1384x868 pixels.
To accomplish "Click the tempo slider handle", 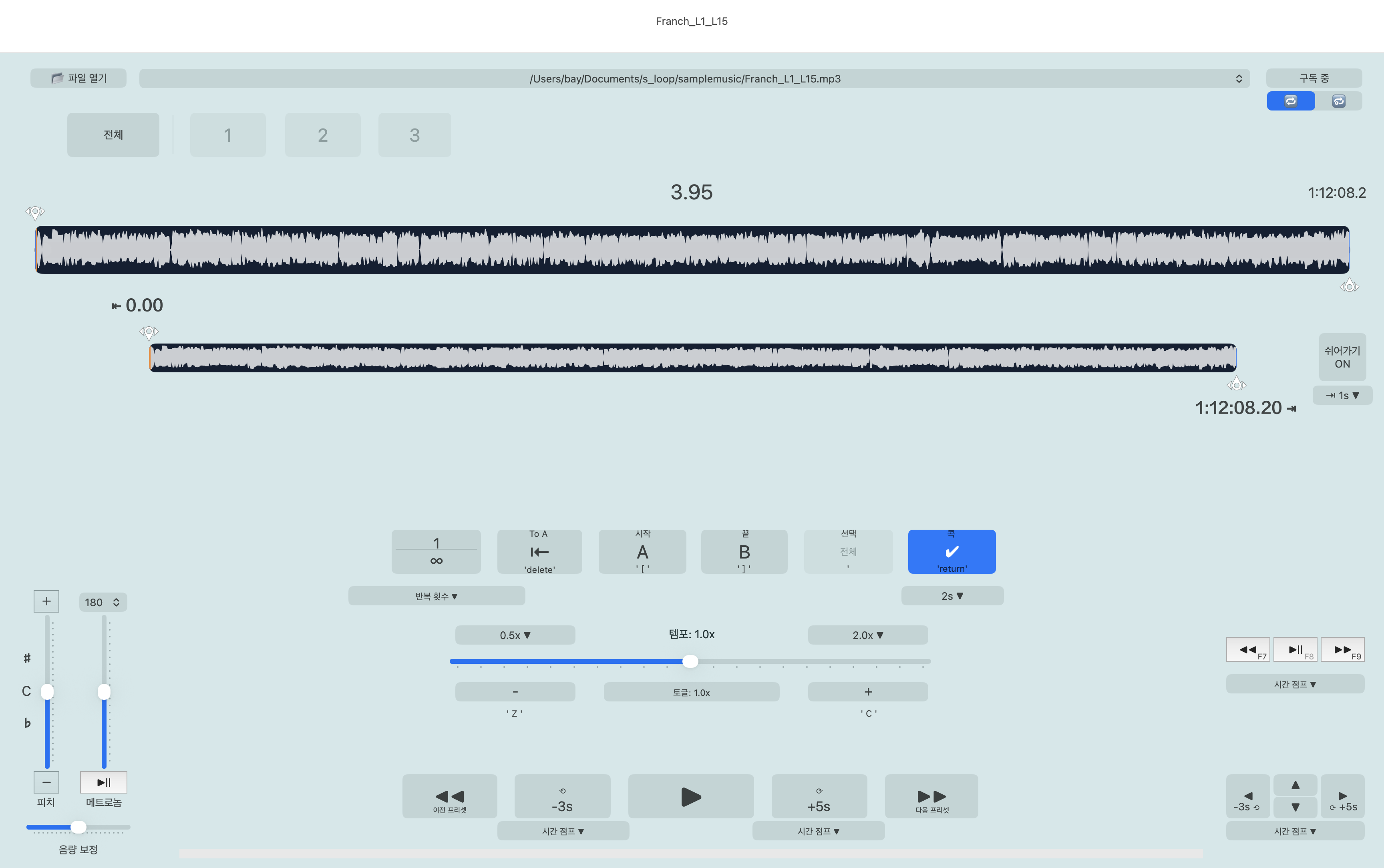I will (x=690, y=661).
